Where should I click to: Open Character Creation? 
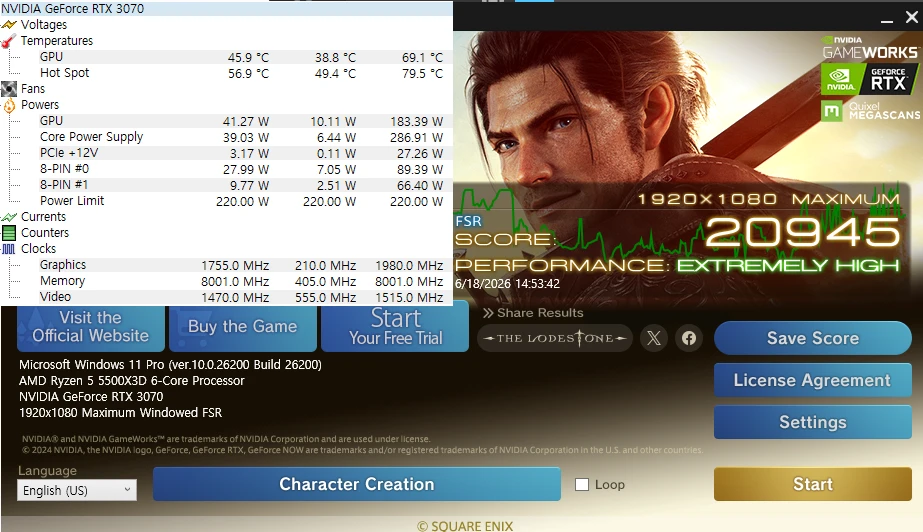coord(357,484)
